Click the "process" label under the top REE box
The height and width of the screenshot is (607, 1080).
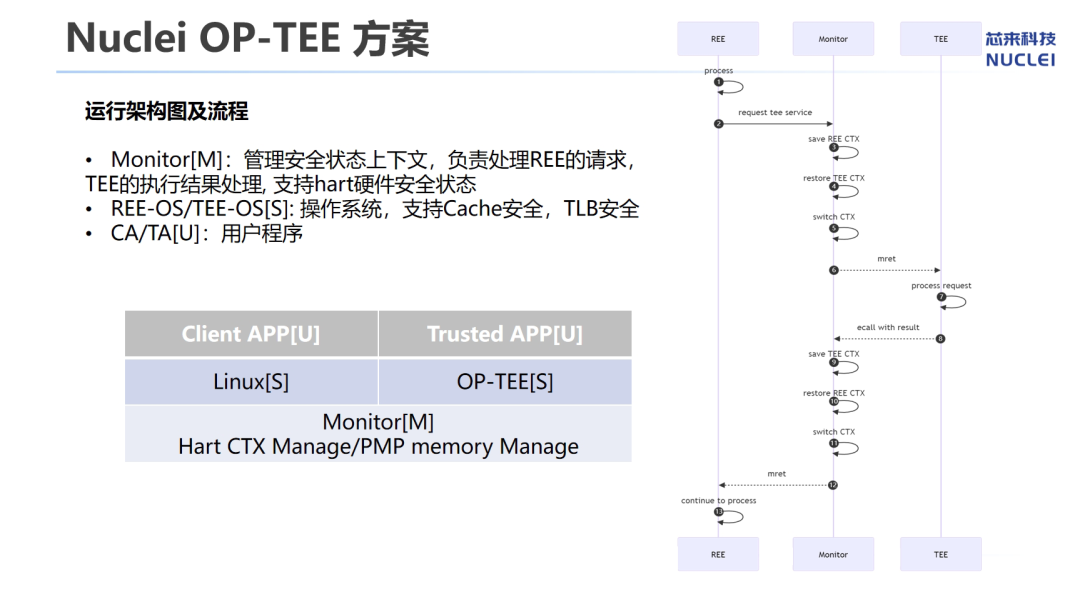coord(718,70)
